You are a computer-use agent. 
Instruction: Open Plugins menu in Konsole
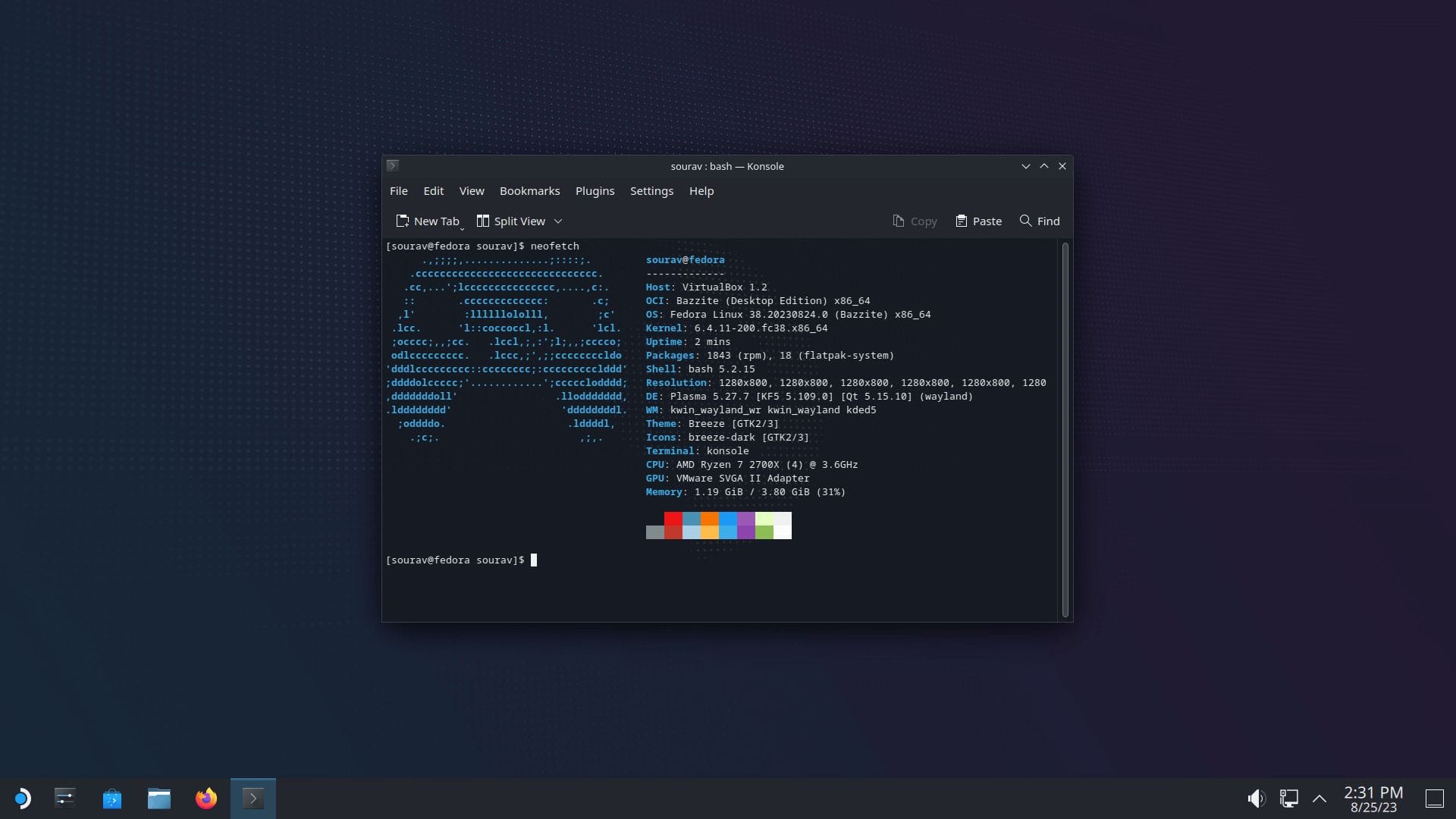(595, 190)
